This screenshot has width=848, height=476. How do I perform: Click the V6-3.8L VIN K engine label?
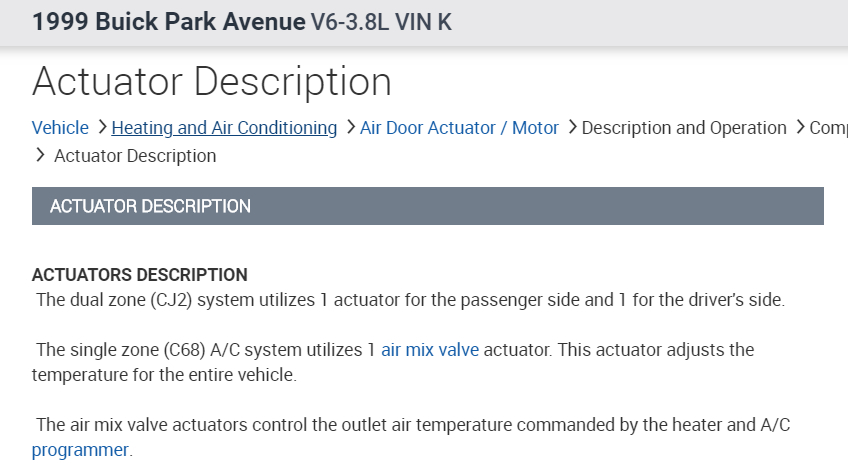click(x=381, y=22)
